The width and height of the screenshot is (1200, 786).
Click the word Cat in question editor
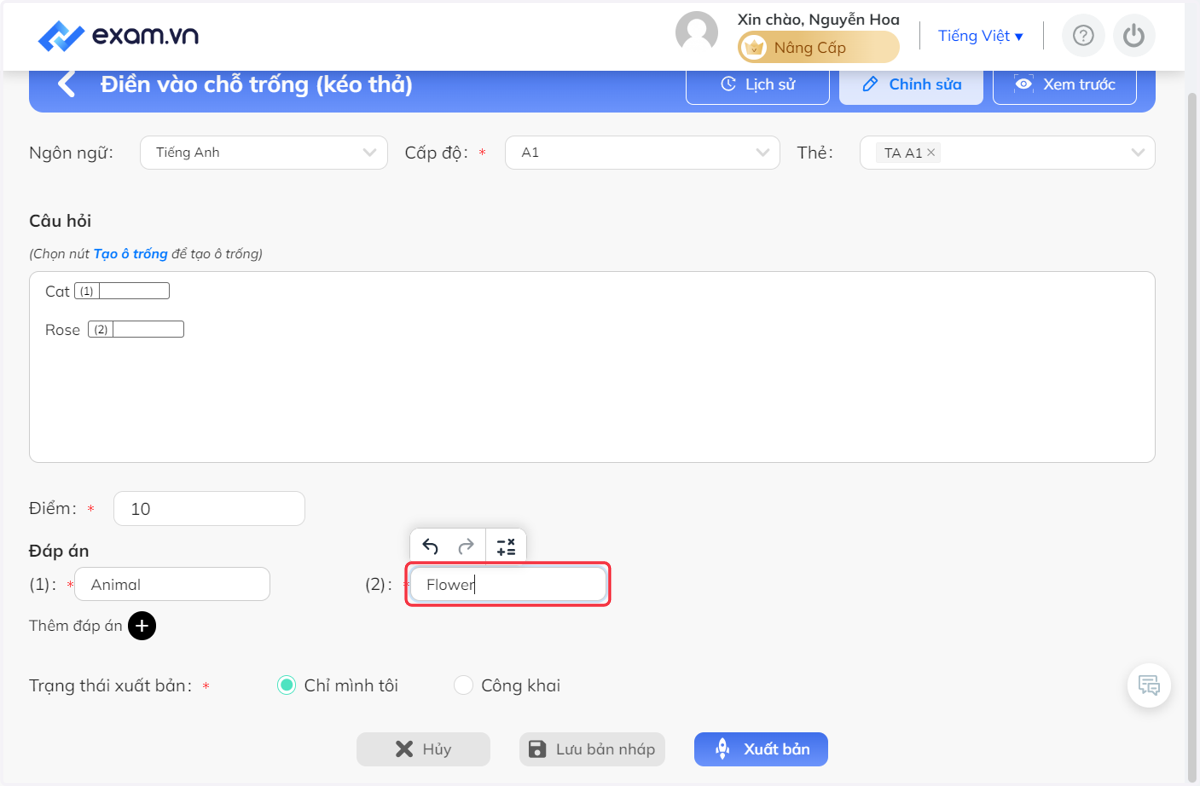click(57, 291)
